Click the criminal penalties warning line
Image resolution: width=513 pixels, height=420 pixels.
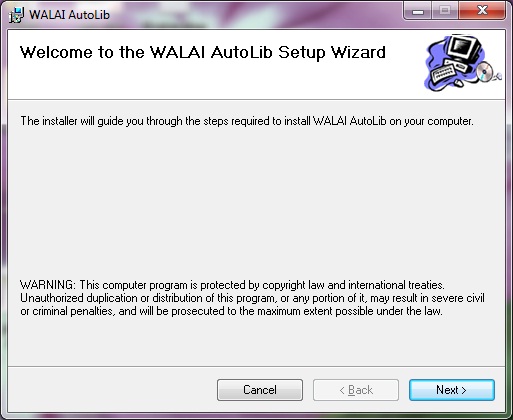coord(231,311)
